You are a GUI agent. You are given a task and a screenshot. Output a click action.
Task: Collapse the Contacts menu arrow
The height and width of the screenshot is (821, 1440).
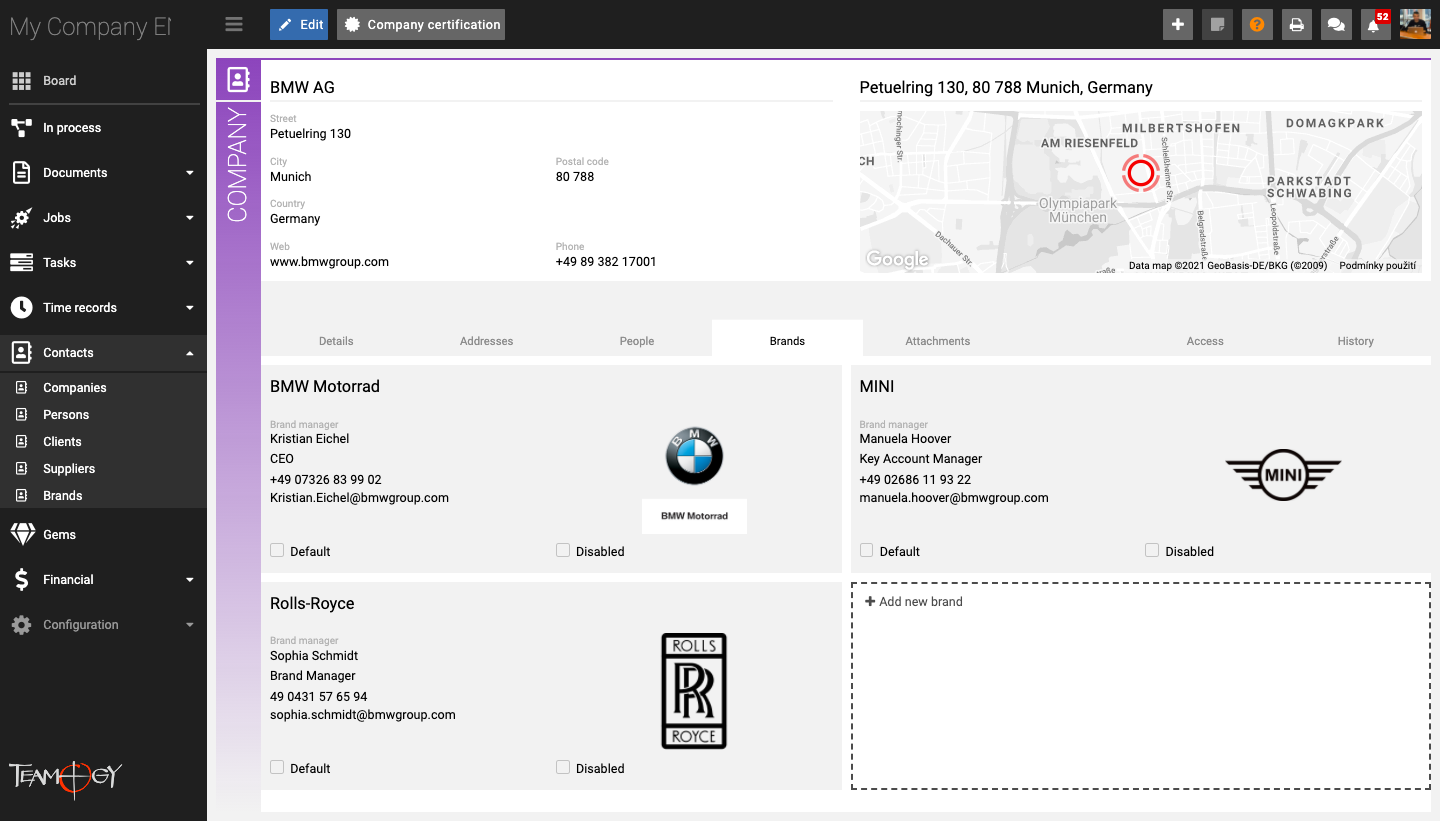click(190, 353)
